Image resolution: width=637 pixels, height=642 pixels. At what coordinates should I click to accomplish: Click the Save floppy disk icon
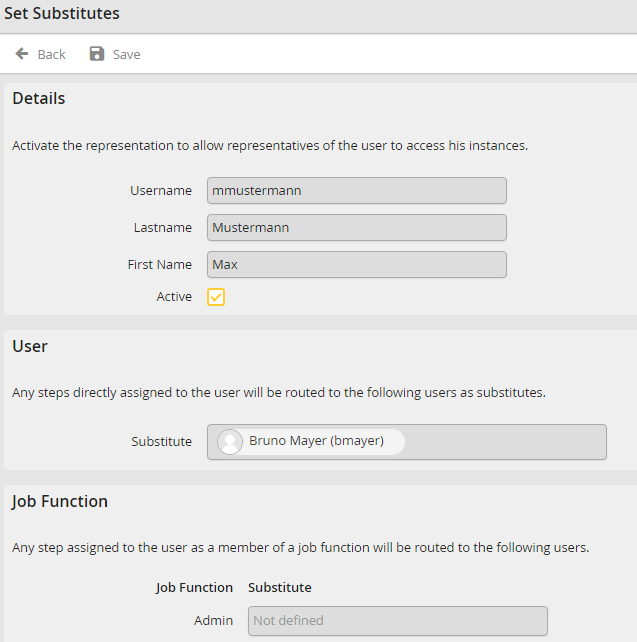click(97, 54)
